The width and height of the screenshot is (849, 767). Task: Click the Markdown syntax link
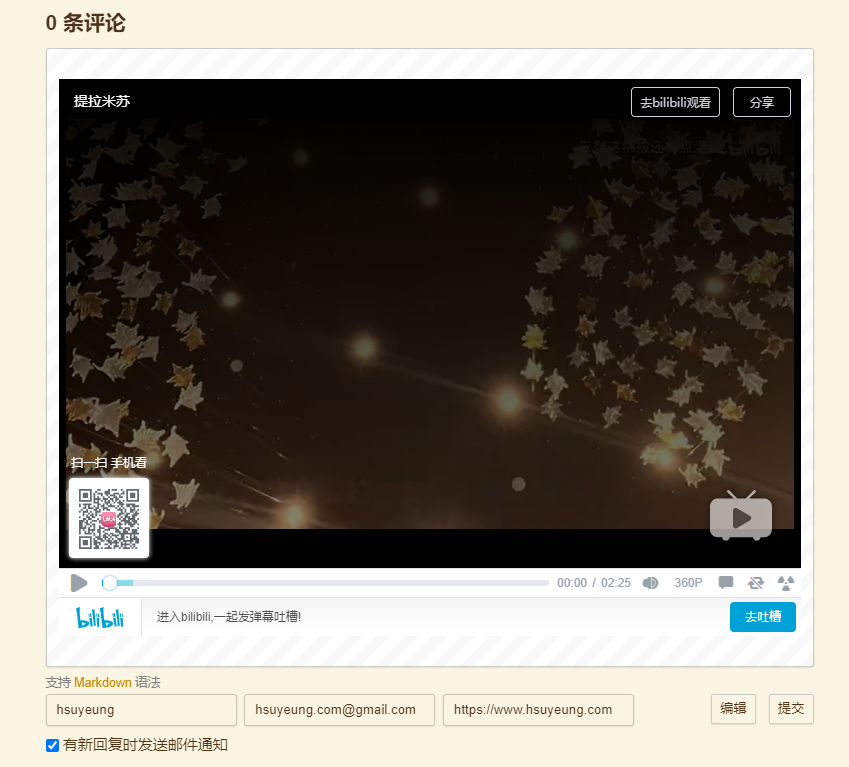[x=103, y=683]
